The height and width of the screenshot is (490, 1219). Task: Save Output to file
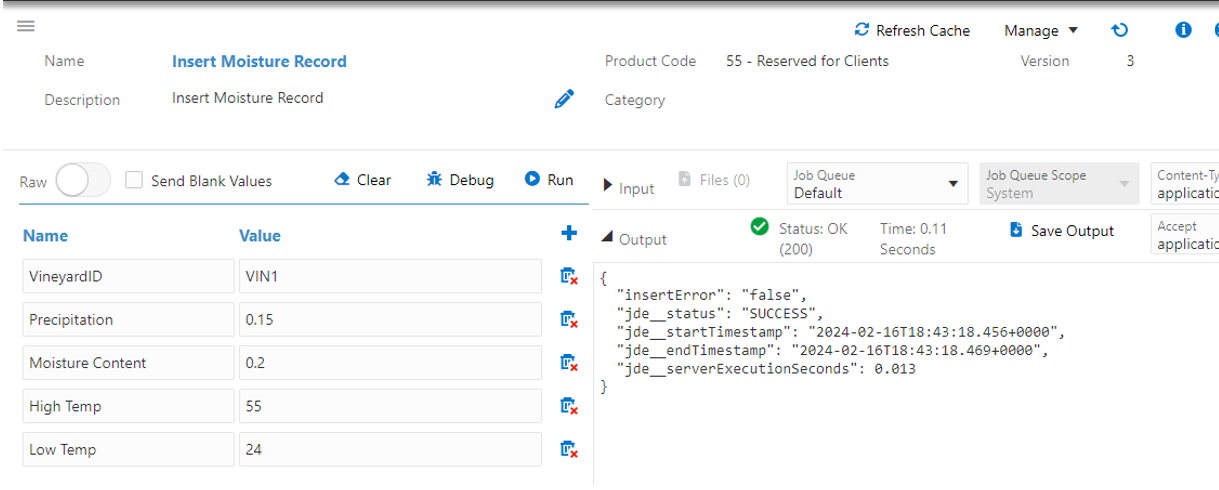point(1061,231)
